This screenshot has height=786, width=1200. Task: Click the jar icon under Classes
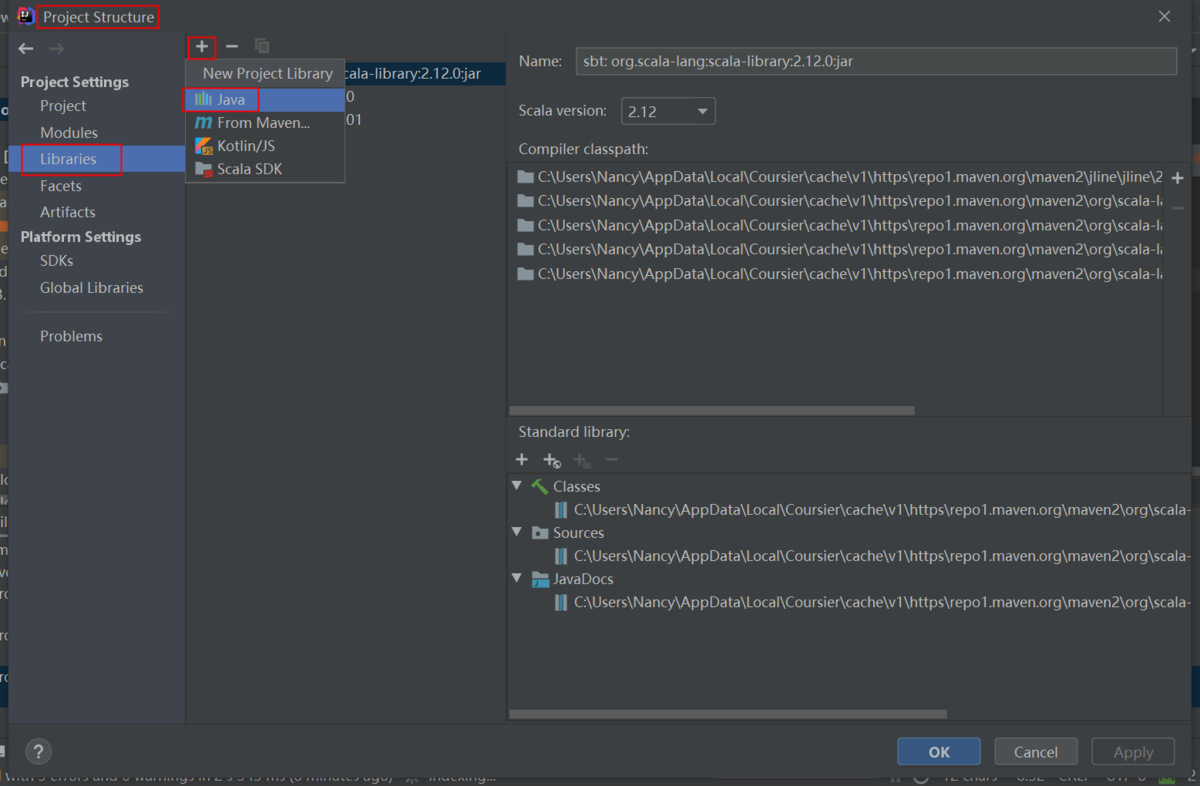pyautogui.click(x=562, y=510)
